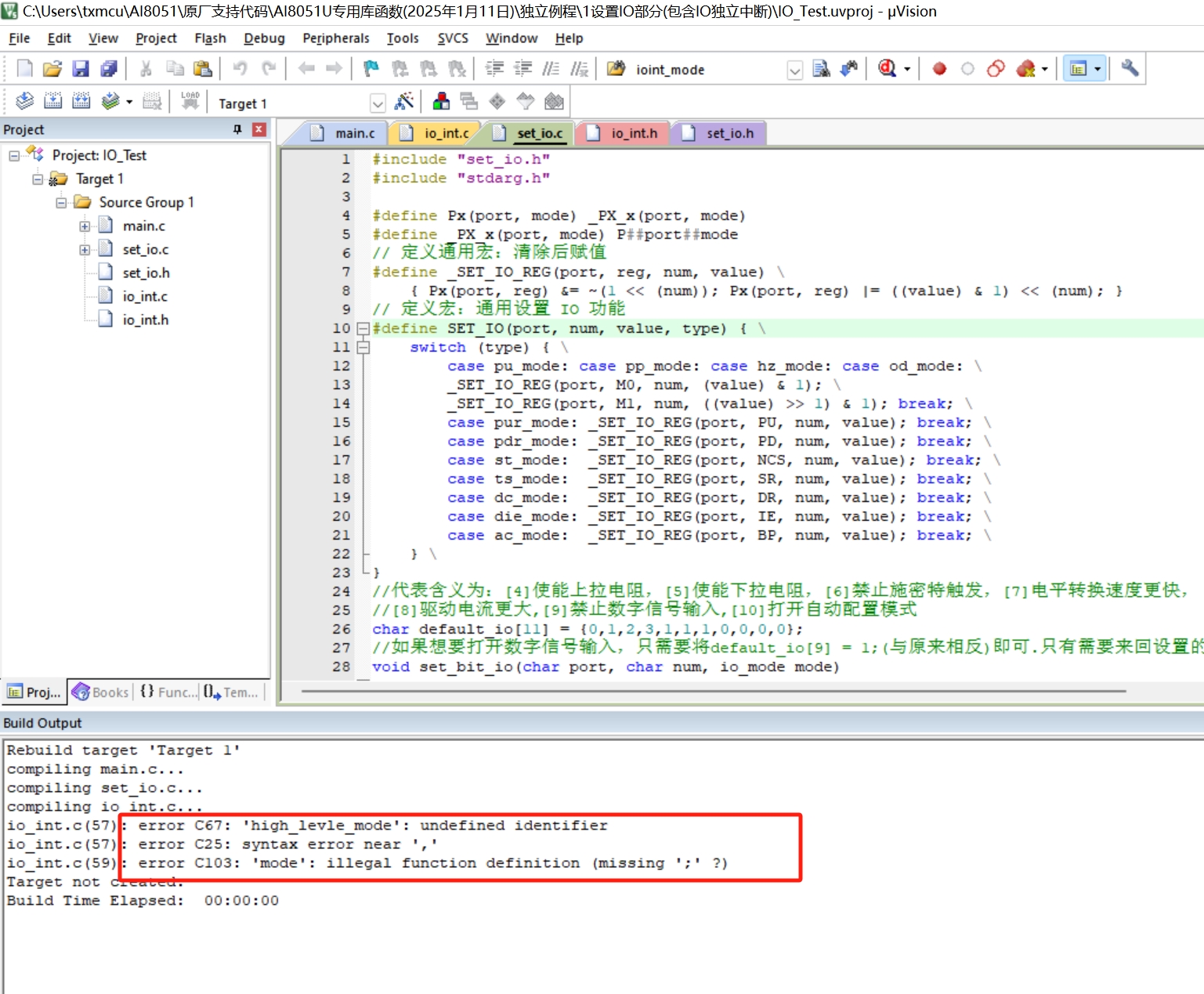The width and height of the screenshot is (1204, 994).
Task: Click the Save All toolbar icon
Action: (109, 69)
